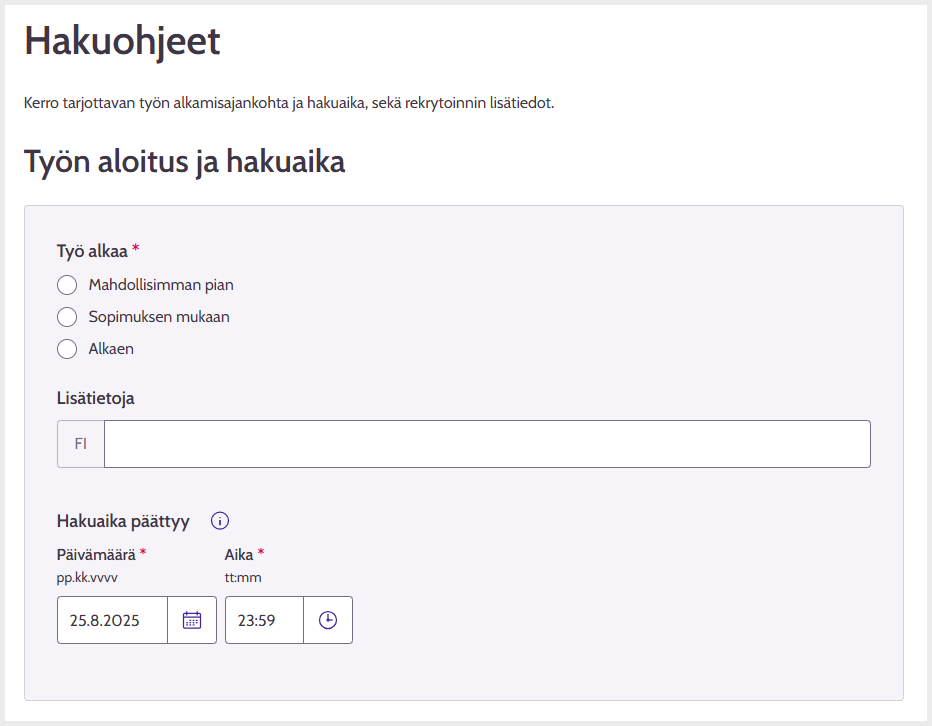Click the FI language tag

81,444
